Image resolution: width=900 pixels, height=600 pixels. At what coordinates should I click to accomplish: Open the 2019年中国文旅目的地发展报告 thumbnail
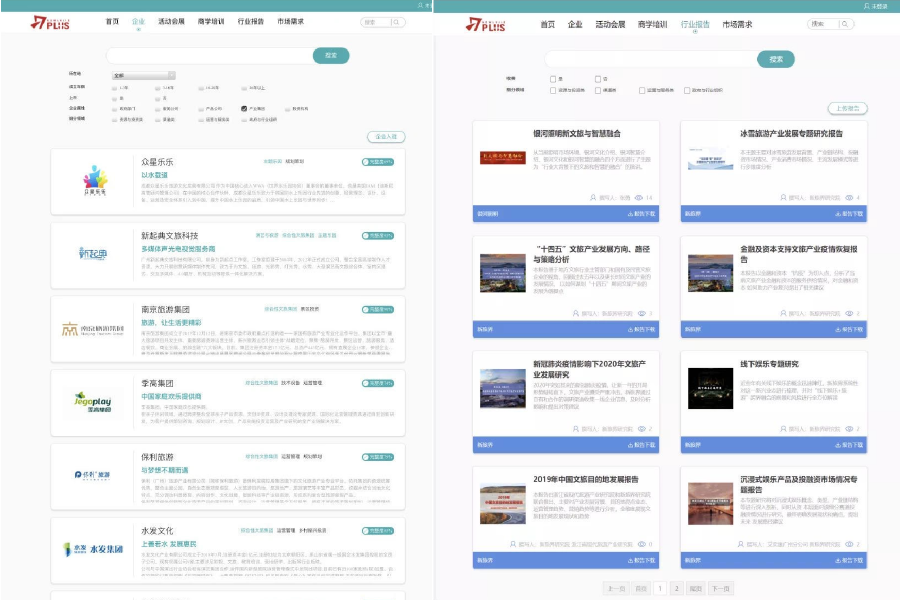click(503, 504)
